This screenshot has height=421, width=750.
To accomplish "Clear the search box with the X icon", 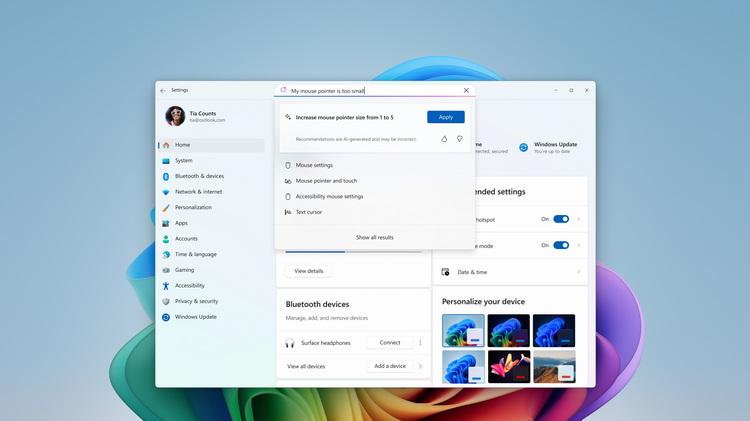I will point(466,90).
